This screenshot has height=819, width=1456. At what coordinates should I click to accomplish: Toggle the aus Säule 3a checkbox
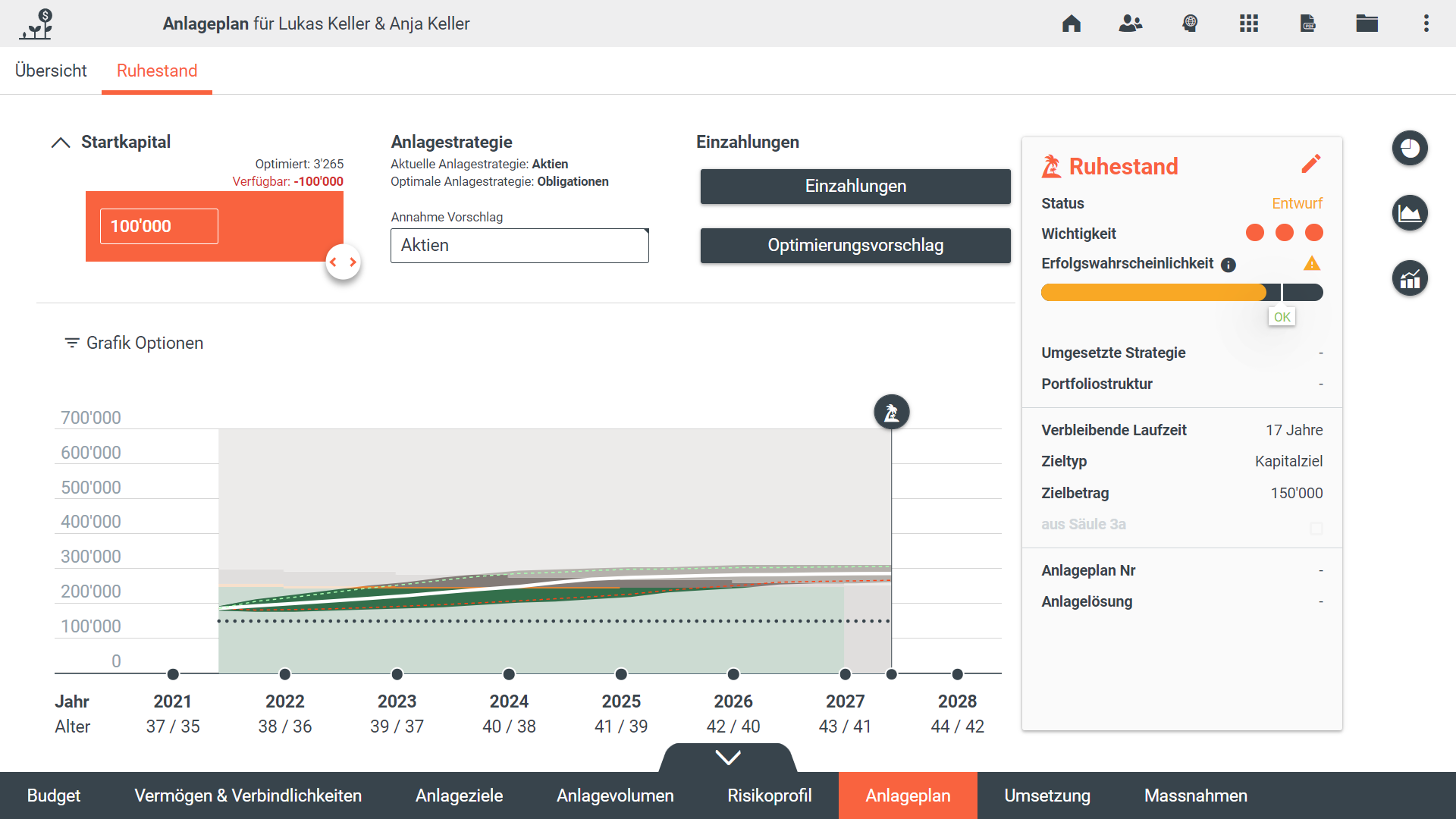pos(1316,528)
